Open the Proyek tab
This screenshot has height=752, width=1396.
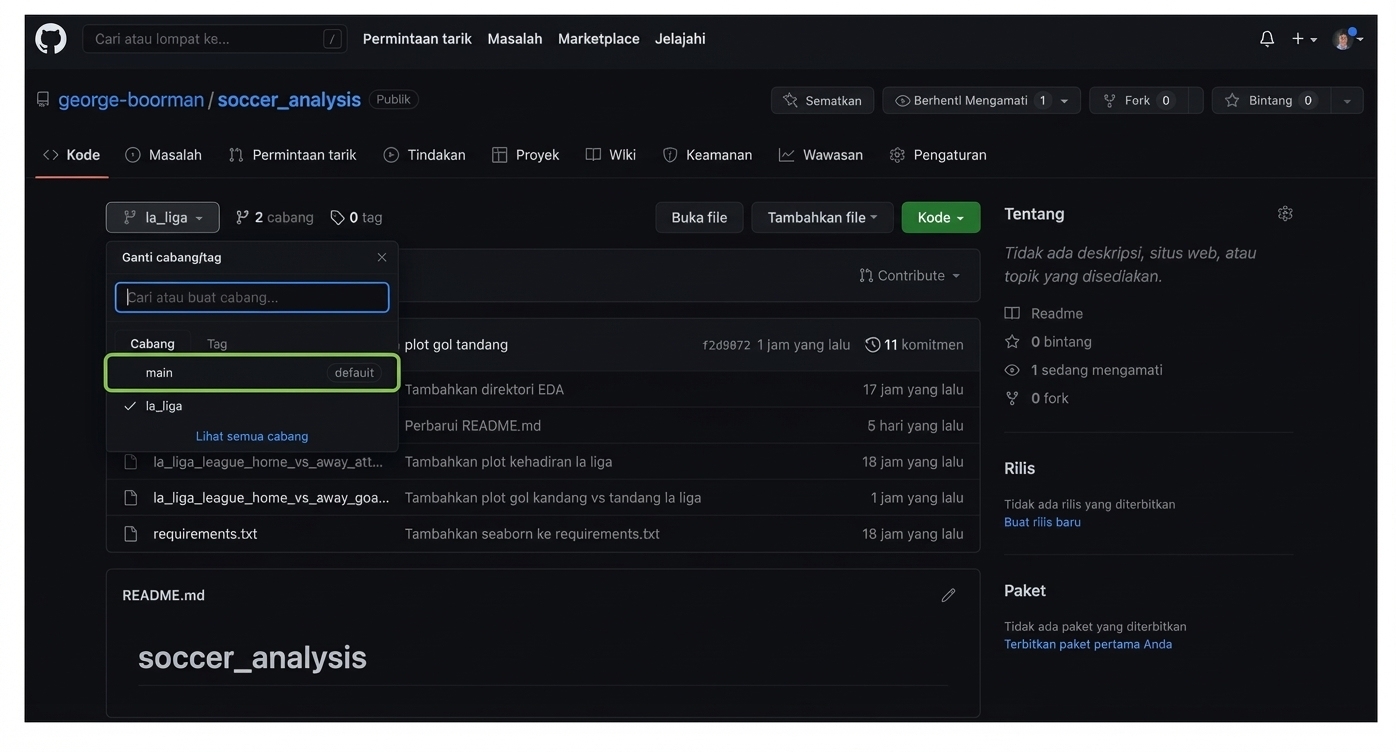[x=525, y=155]
